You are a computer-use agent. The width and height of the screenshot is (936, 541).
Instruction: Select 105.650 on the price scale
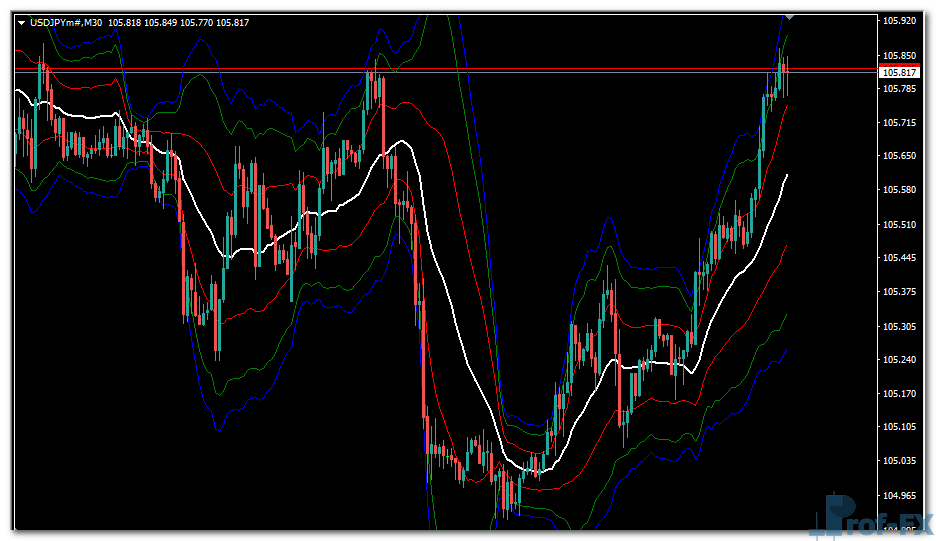[x=900, y=157]
